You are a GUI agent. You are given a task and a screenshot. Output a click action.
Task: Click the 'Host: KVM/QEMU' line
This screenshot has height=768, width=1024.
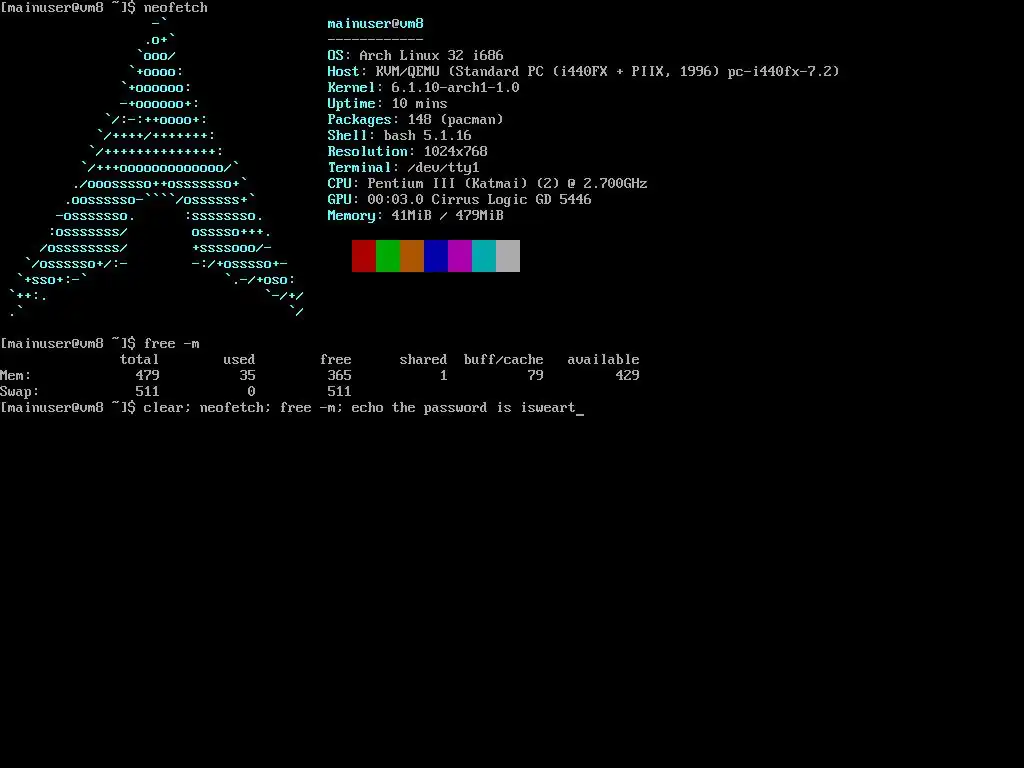(583, 71)
